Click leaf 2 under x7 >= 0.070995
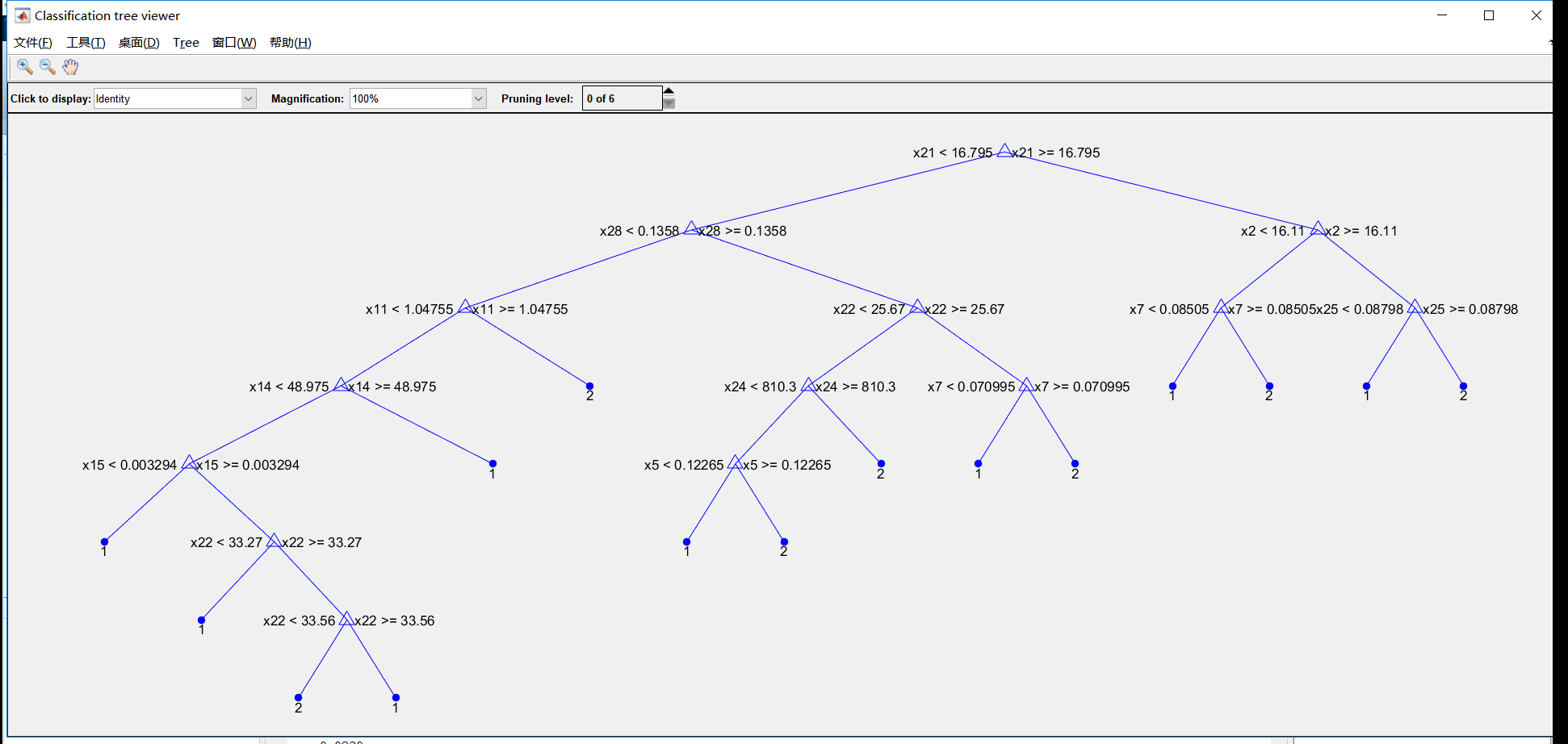Screen dimensions: 1568x744 (x=1075, y=464)
